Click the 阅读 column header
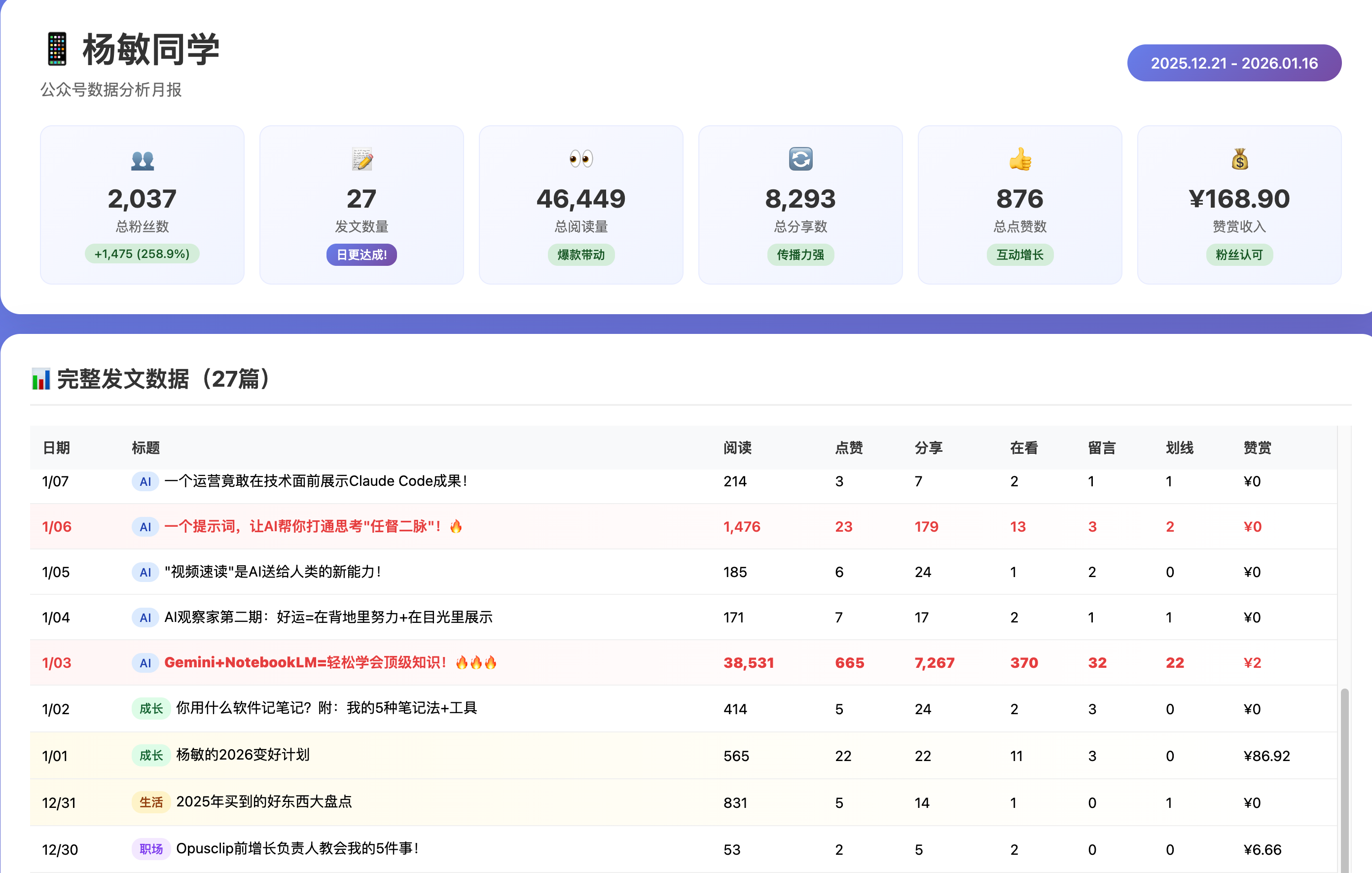This screenshot has height=873, width=1372. pos(737,448)
